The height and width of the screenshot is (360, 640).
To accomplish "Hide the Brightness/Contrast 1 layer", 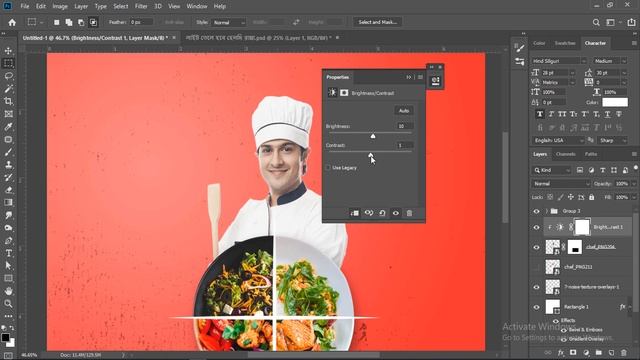I will pos(536,227).
